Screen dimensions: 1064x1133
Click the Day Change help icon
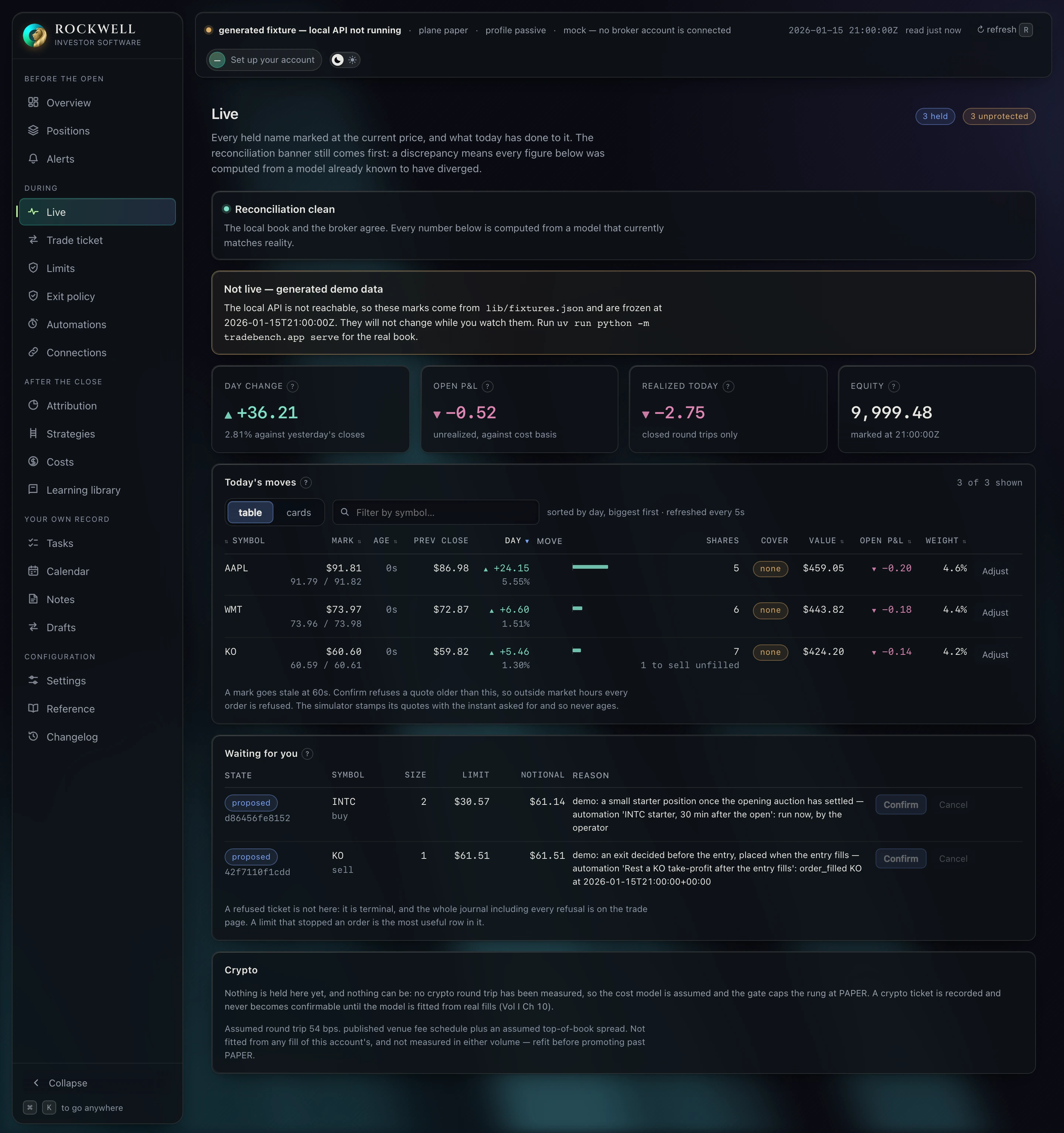[x=292, y=387]
